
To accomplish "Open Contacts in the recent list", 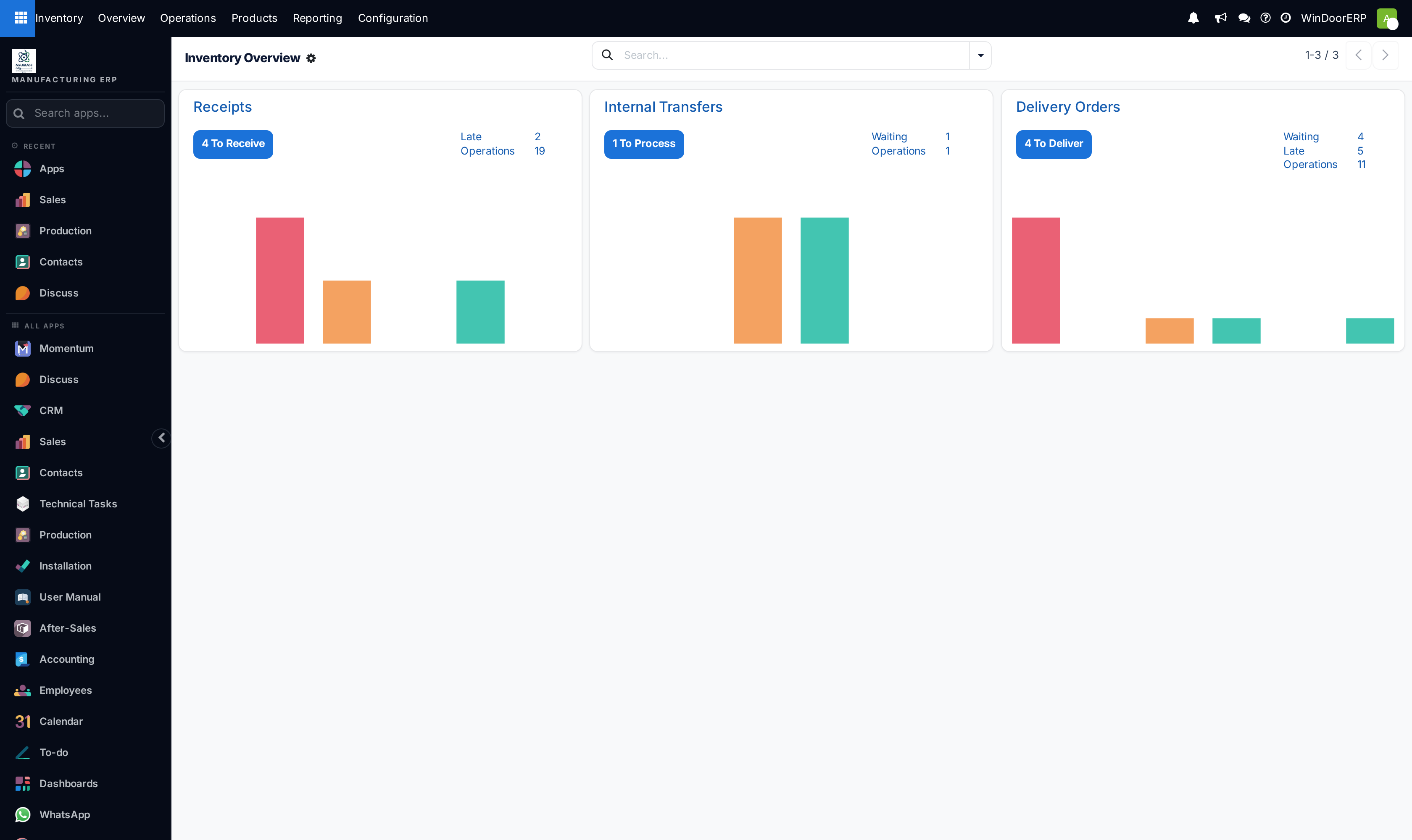I will point(85,262).
